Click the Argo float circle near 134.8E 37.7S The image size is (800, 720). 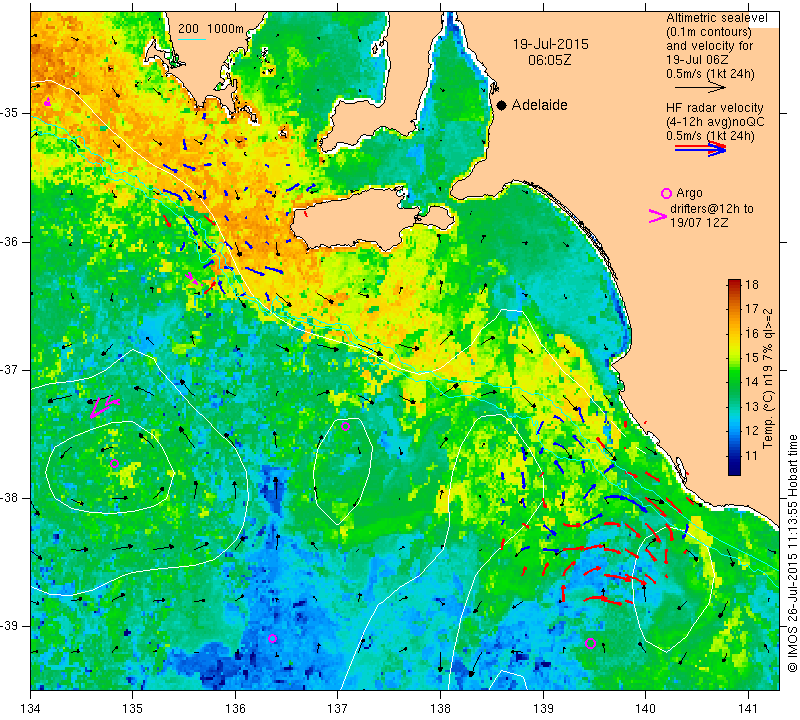click(114, 463)
